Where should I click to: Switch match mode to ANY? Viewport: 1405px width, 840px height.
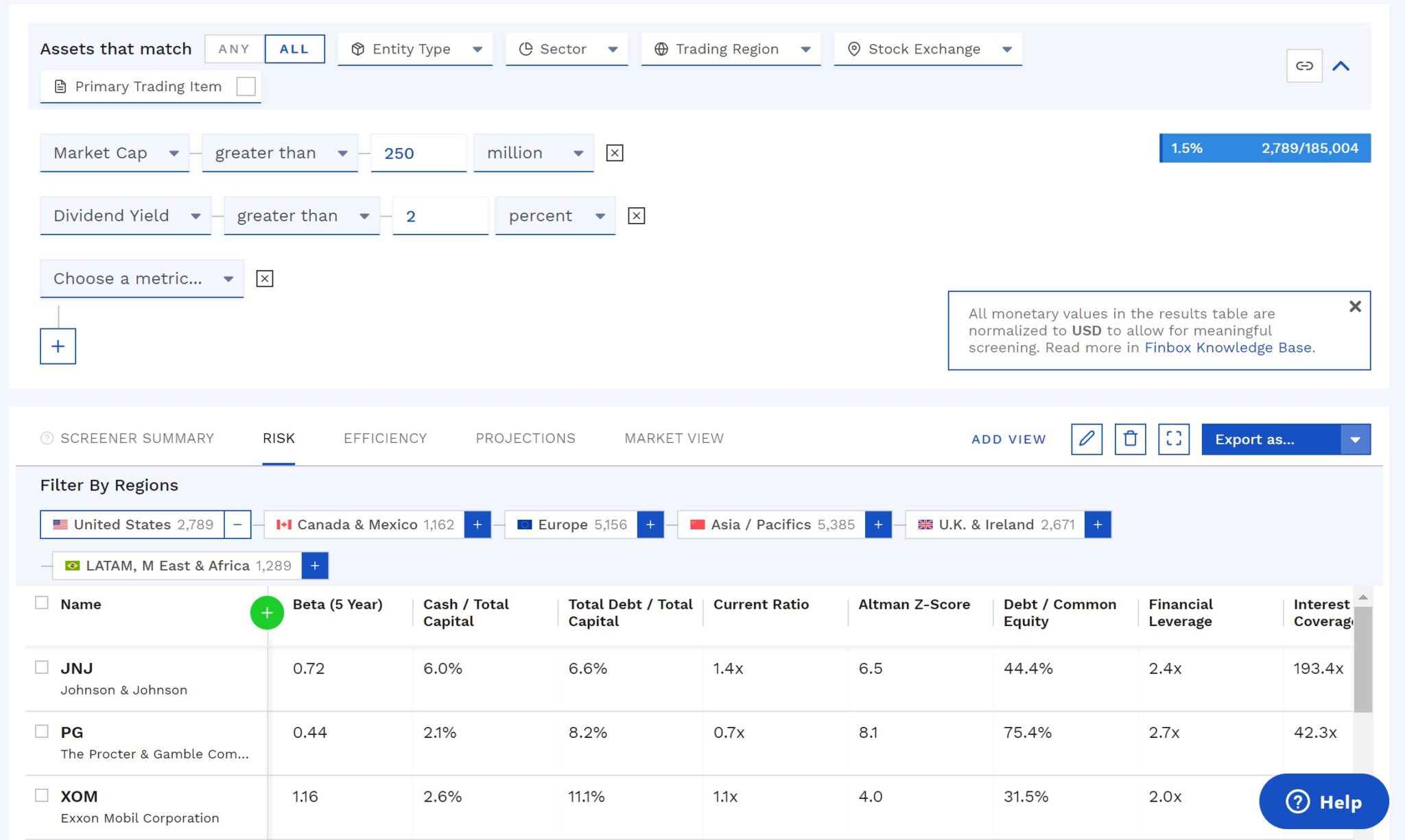[x=234, y=49]
